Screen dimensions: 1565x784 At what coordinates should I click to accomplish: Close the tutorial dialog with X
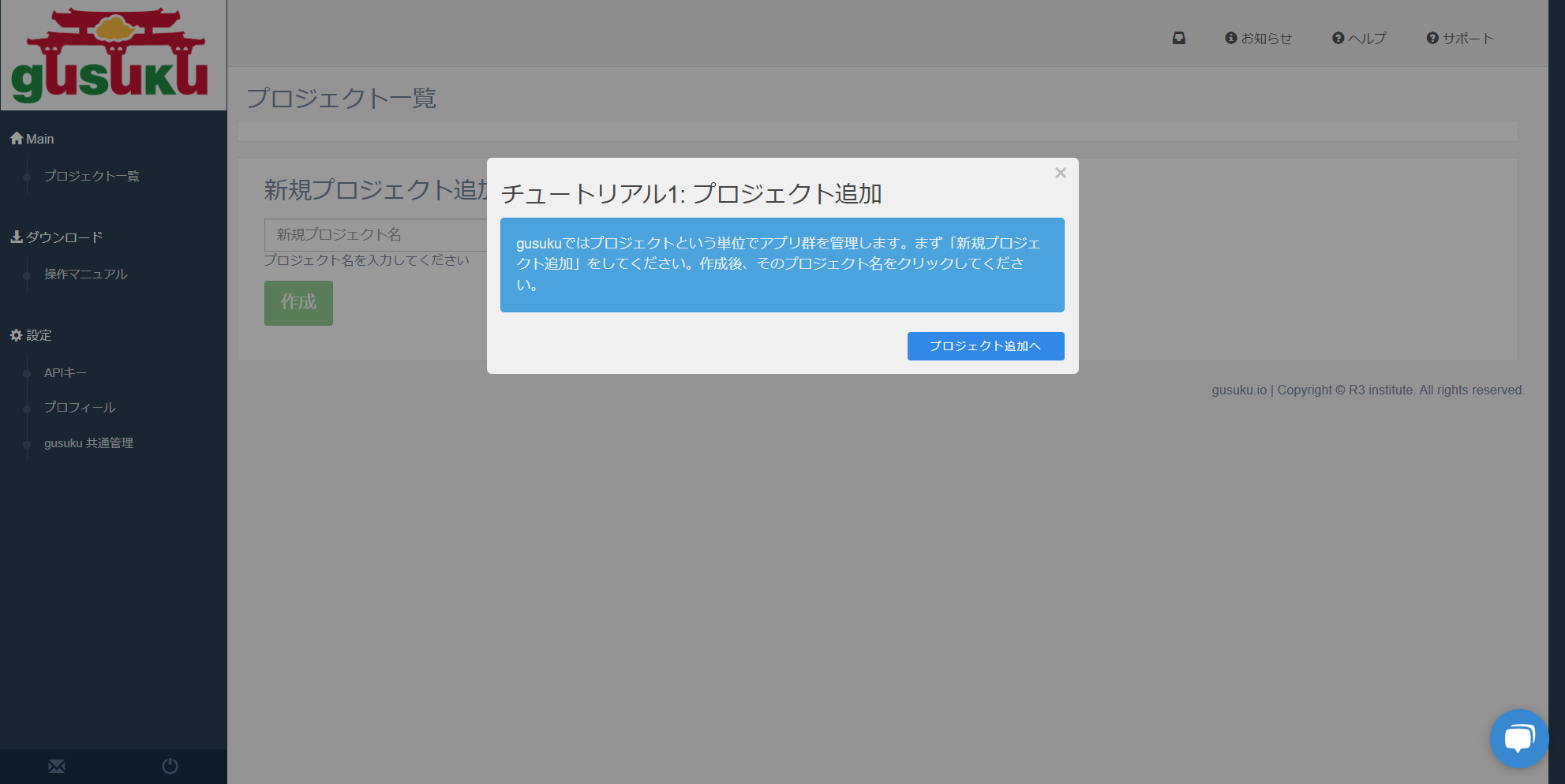(1060, 173)
